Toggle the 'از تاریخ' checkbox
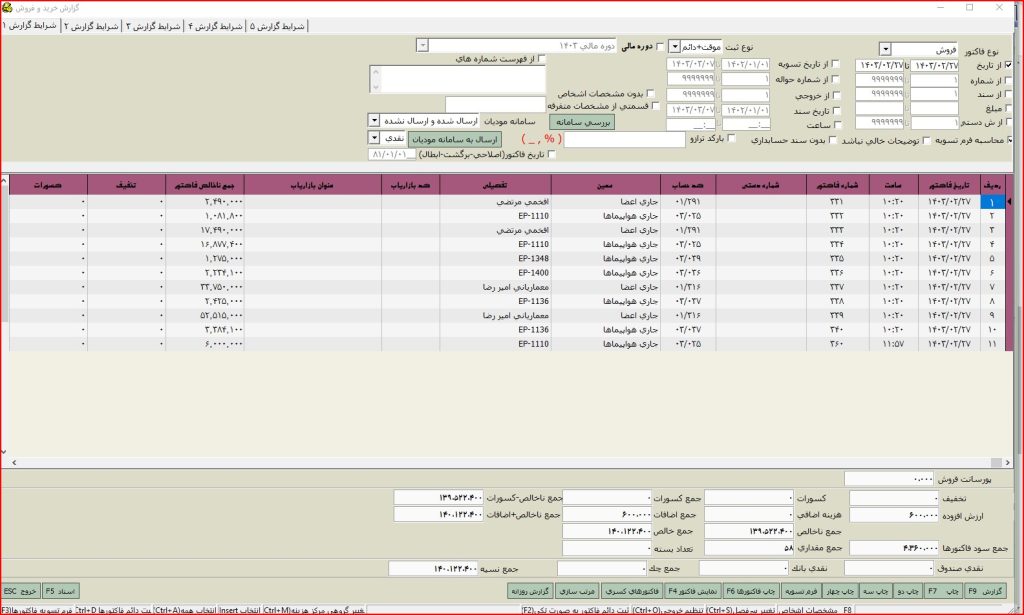Image resolution: width=1024 pixels, height=615 pixels. pyautogui.click(x=1008, y=64)
